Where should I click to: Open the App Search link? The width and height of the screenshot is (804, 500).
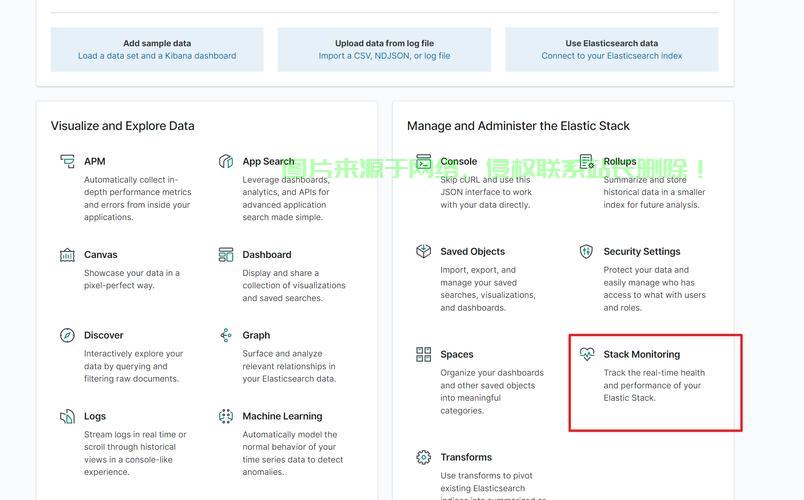(x=268, y=162)
